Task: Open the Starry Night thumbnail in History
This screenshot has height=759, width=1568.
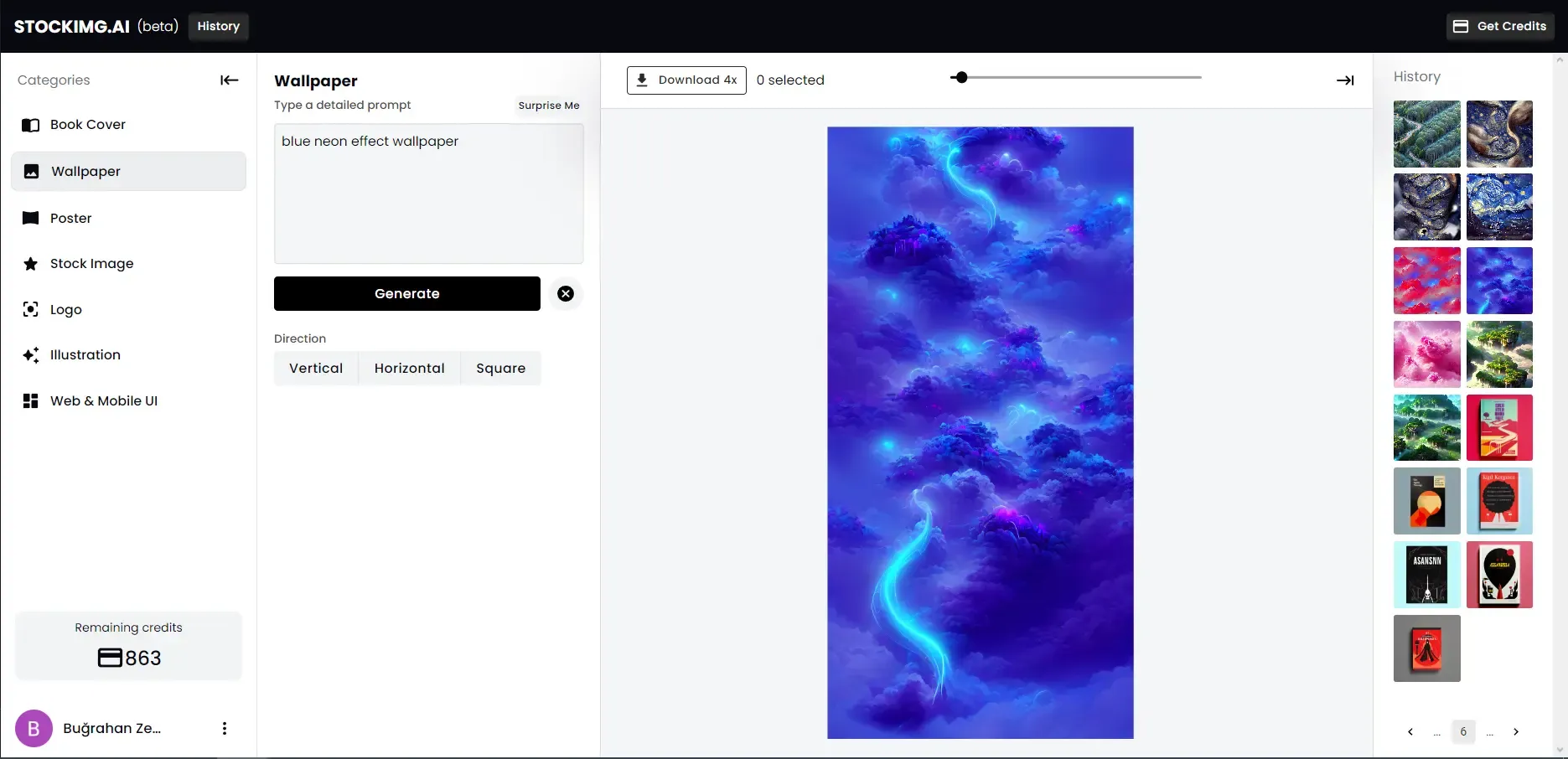Action: point(1500,207)
